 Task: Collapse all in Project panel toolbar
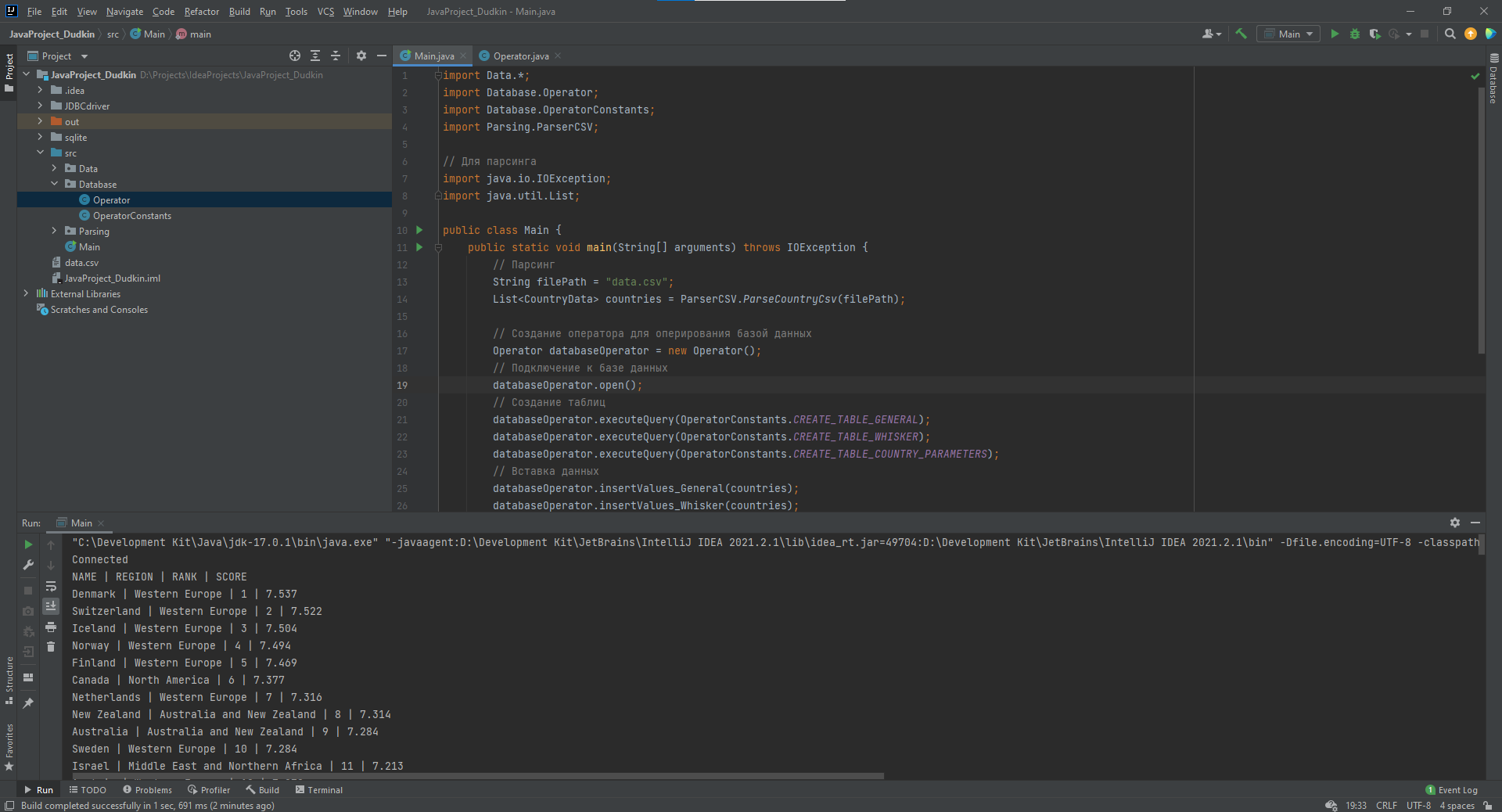coord(336,56)
